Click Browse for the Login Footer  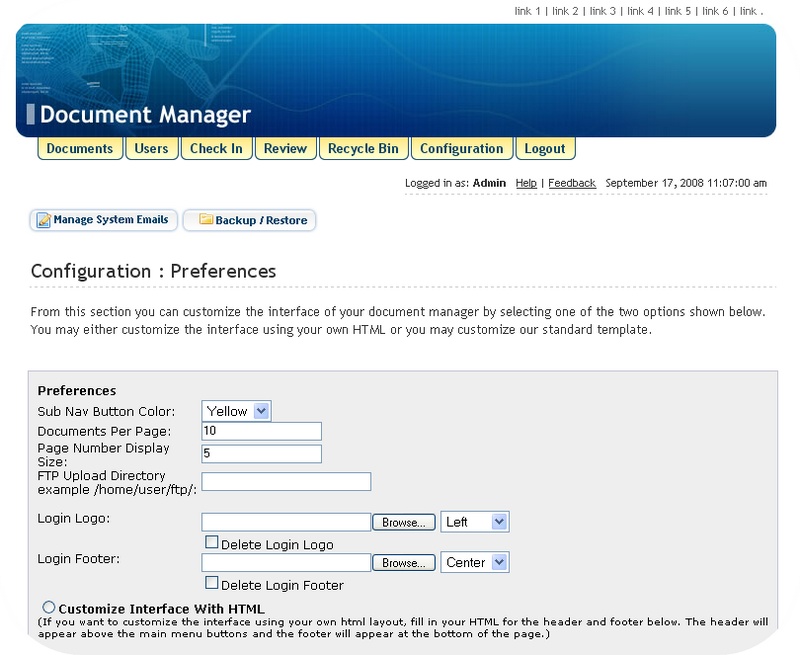click(404, 563)
